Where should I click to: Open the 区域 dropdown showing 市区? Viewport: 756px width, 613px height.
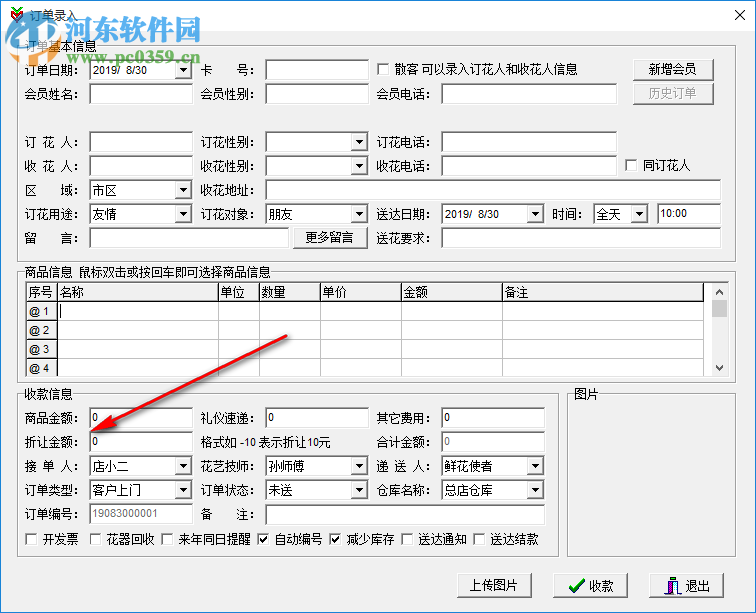click(x=183, y=190)
